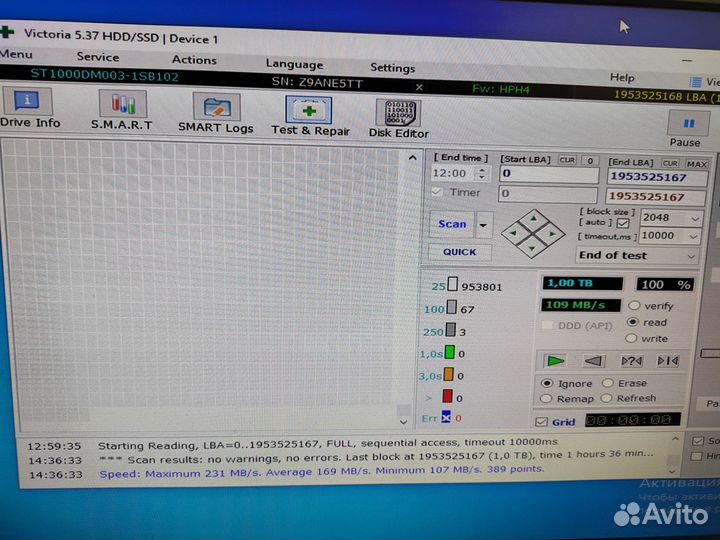Open the Settings menu

(x=393, y=68)
